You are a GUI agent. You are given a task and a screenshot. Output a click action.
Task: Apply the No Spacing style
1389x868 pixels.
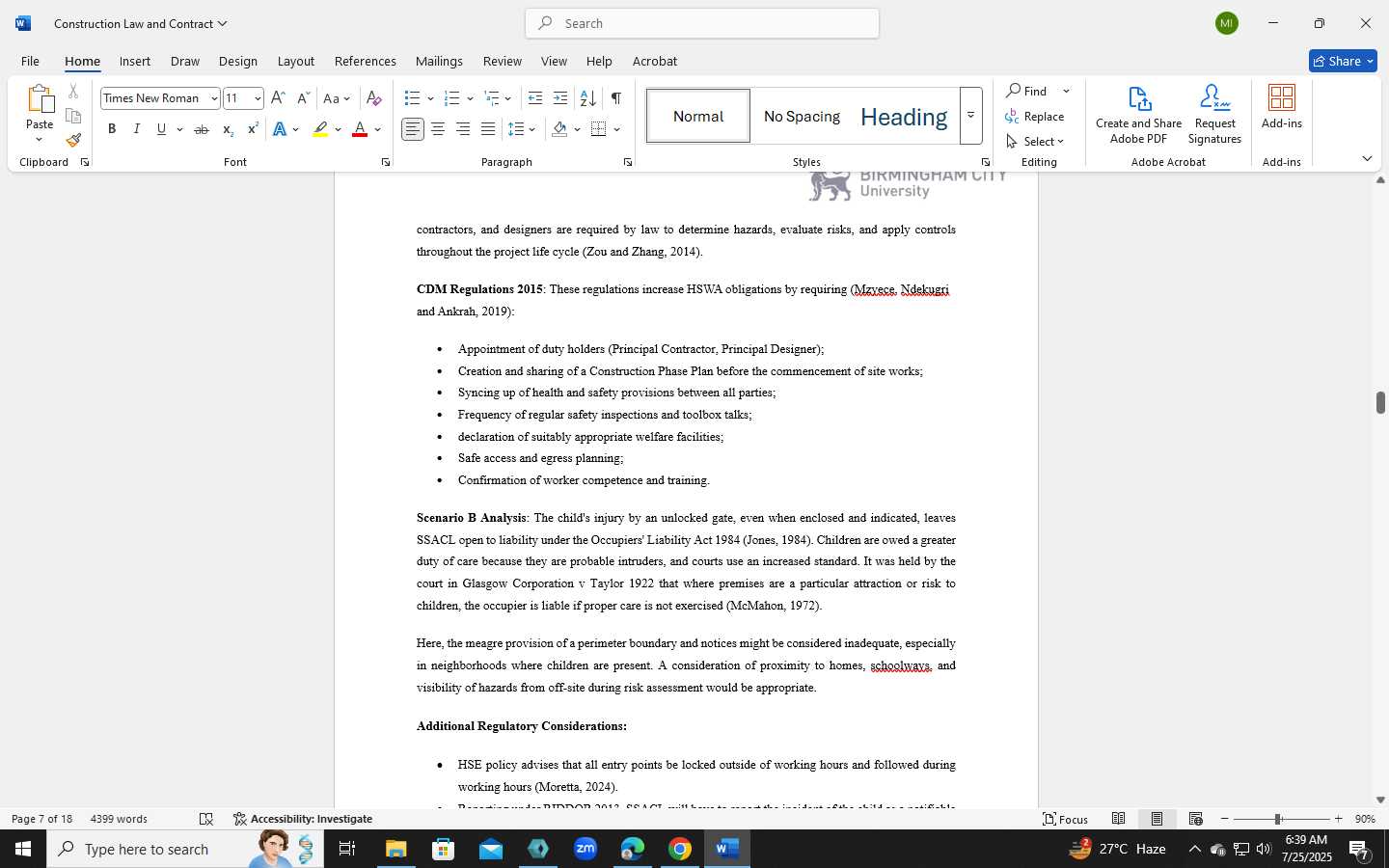[x=802, y=116]
